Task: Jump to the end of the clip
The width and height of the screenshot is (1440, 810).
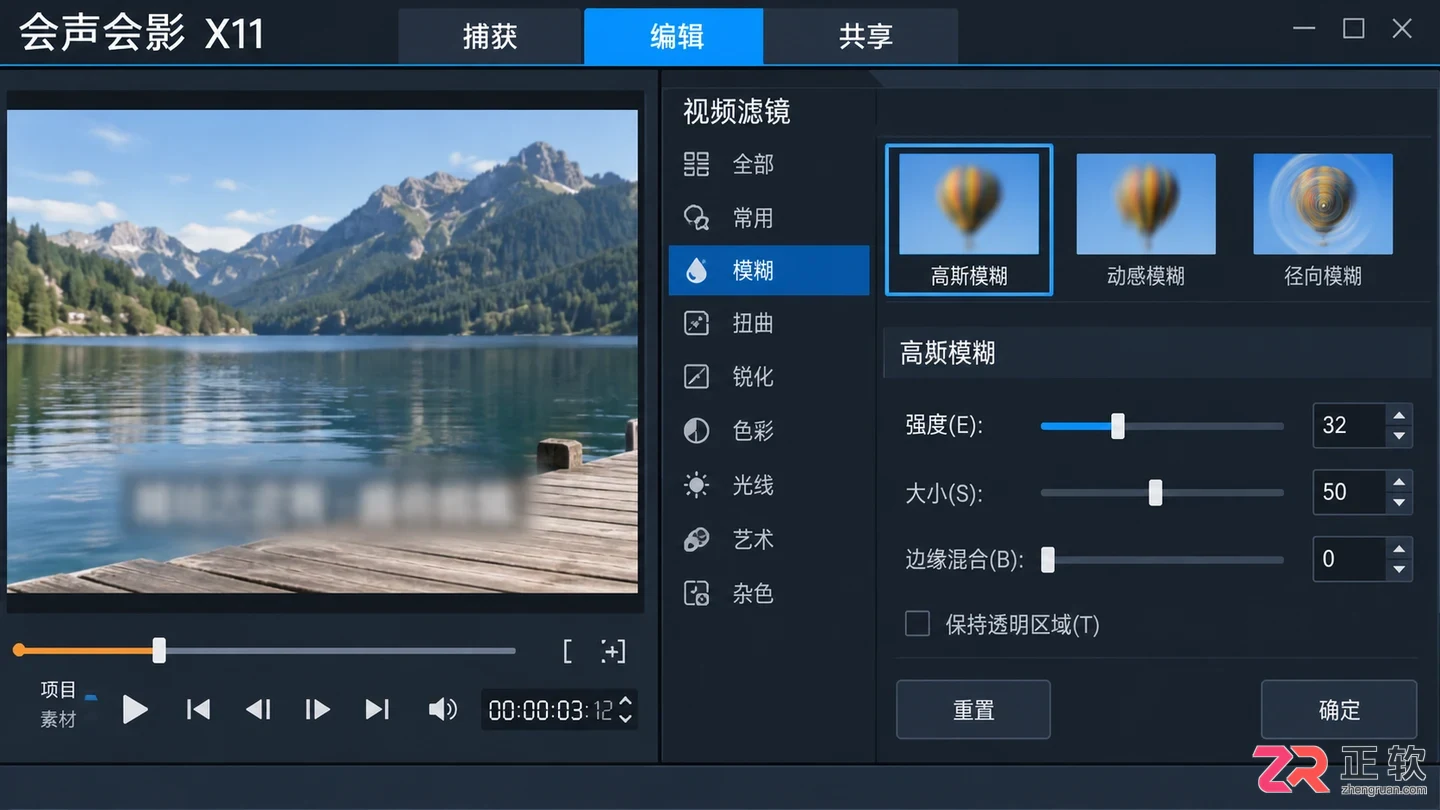Action: point(377,710)
